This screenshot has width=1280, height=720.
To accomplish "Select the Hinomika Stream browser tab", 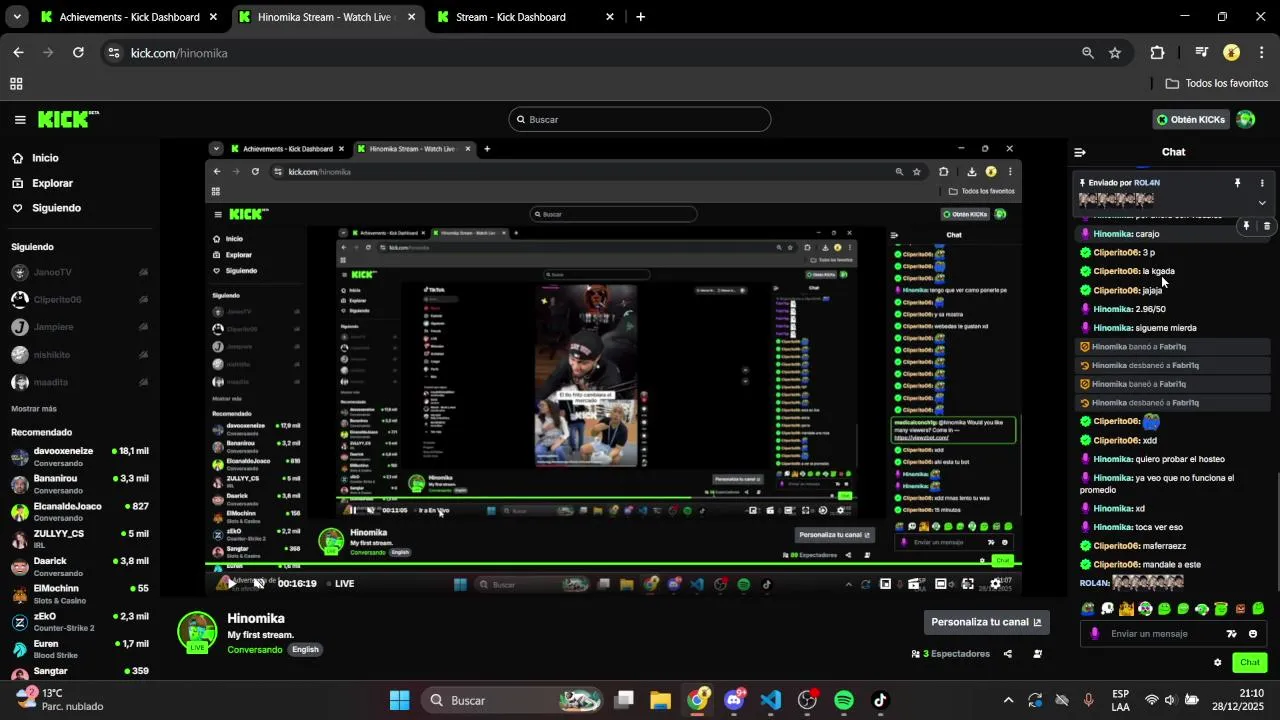I will point(328,17).
